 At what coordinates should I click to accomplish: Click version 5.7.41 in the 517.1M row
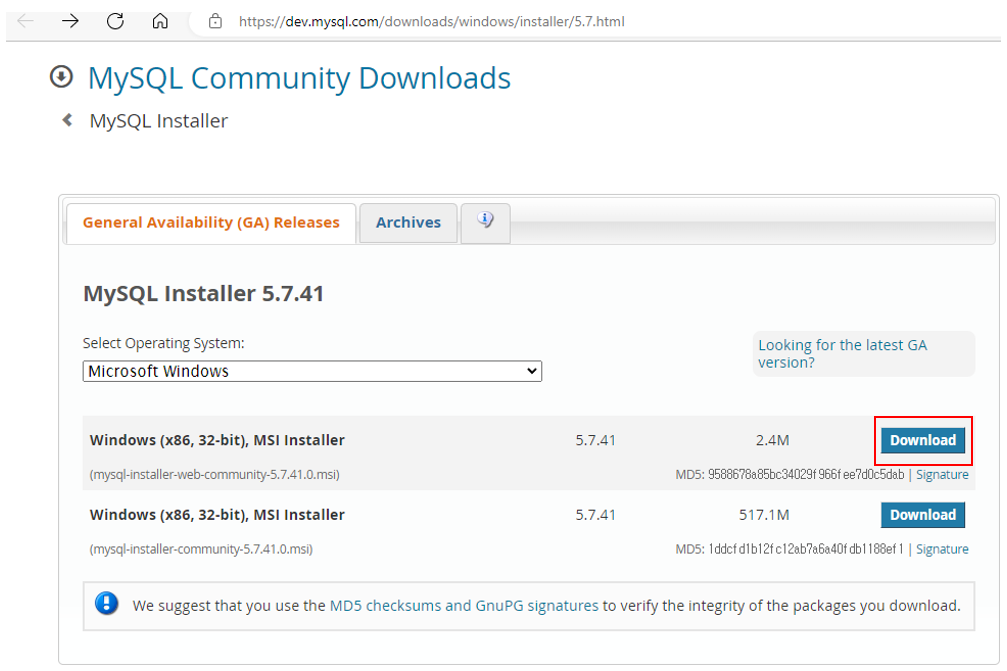pos(595,515)
